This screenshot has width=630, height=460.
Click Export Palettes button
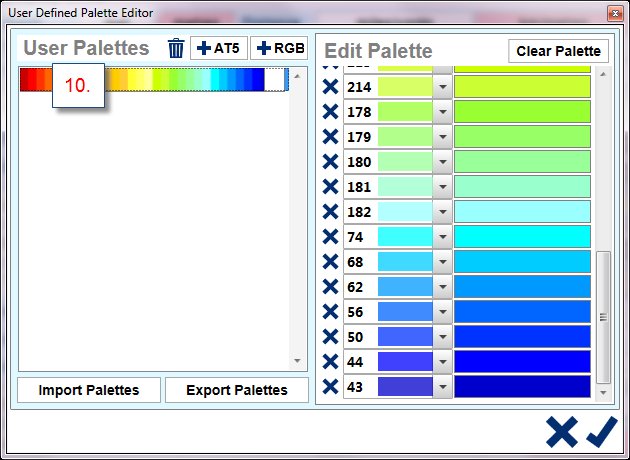pyautogui.click(x=236, y=390)
